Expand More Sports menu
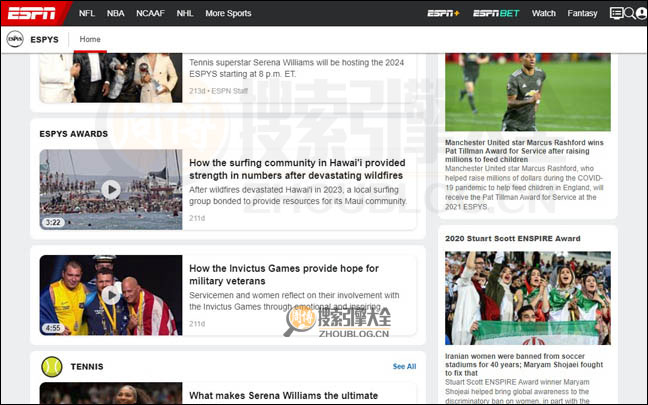Image resolution: width=648 pixels, height=405 pixels. [x=228, y=13]
